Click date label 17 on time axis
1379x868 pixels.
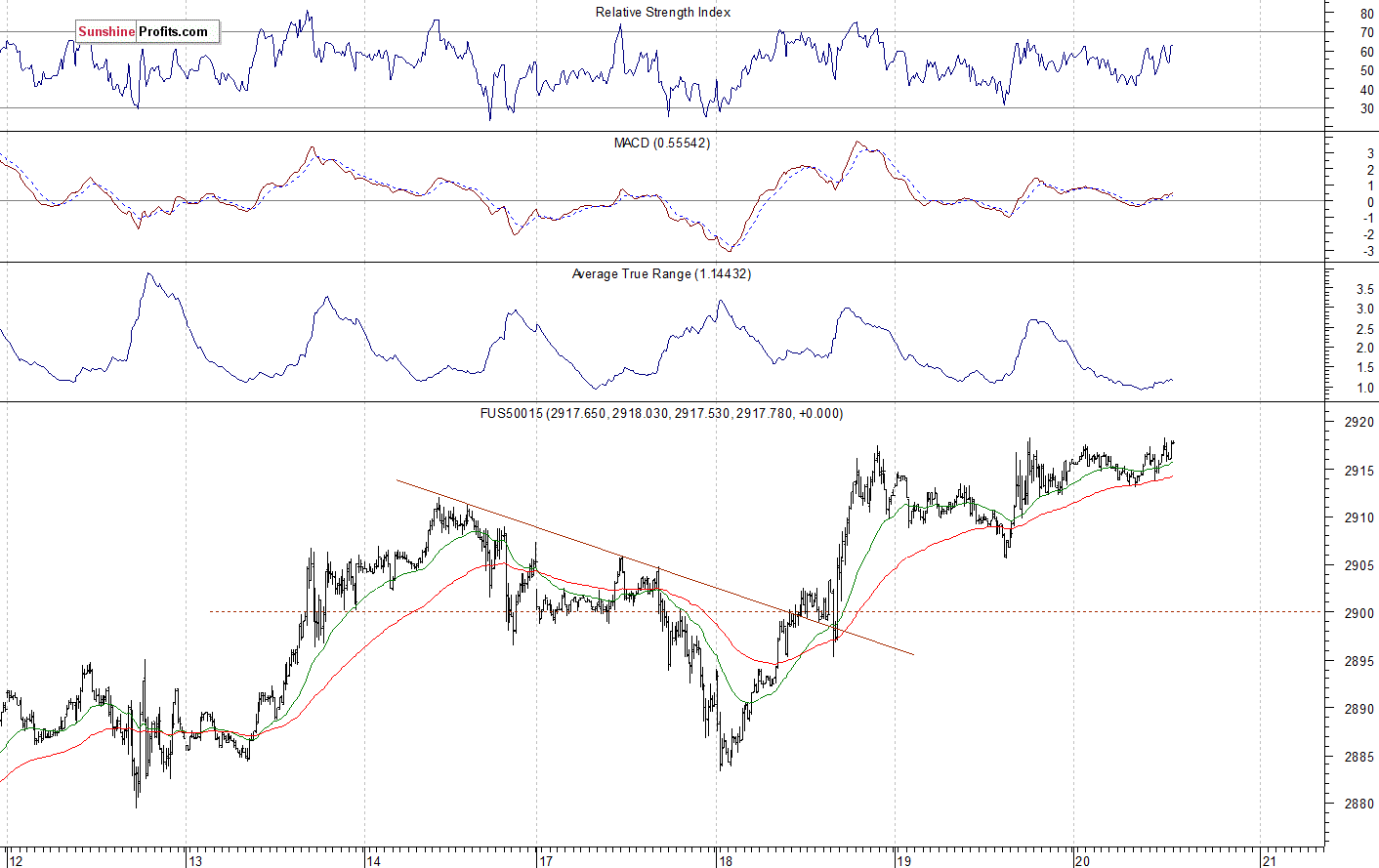(545, 860)
